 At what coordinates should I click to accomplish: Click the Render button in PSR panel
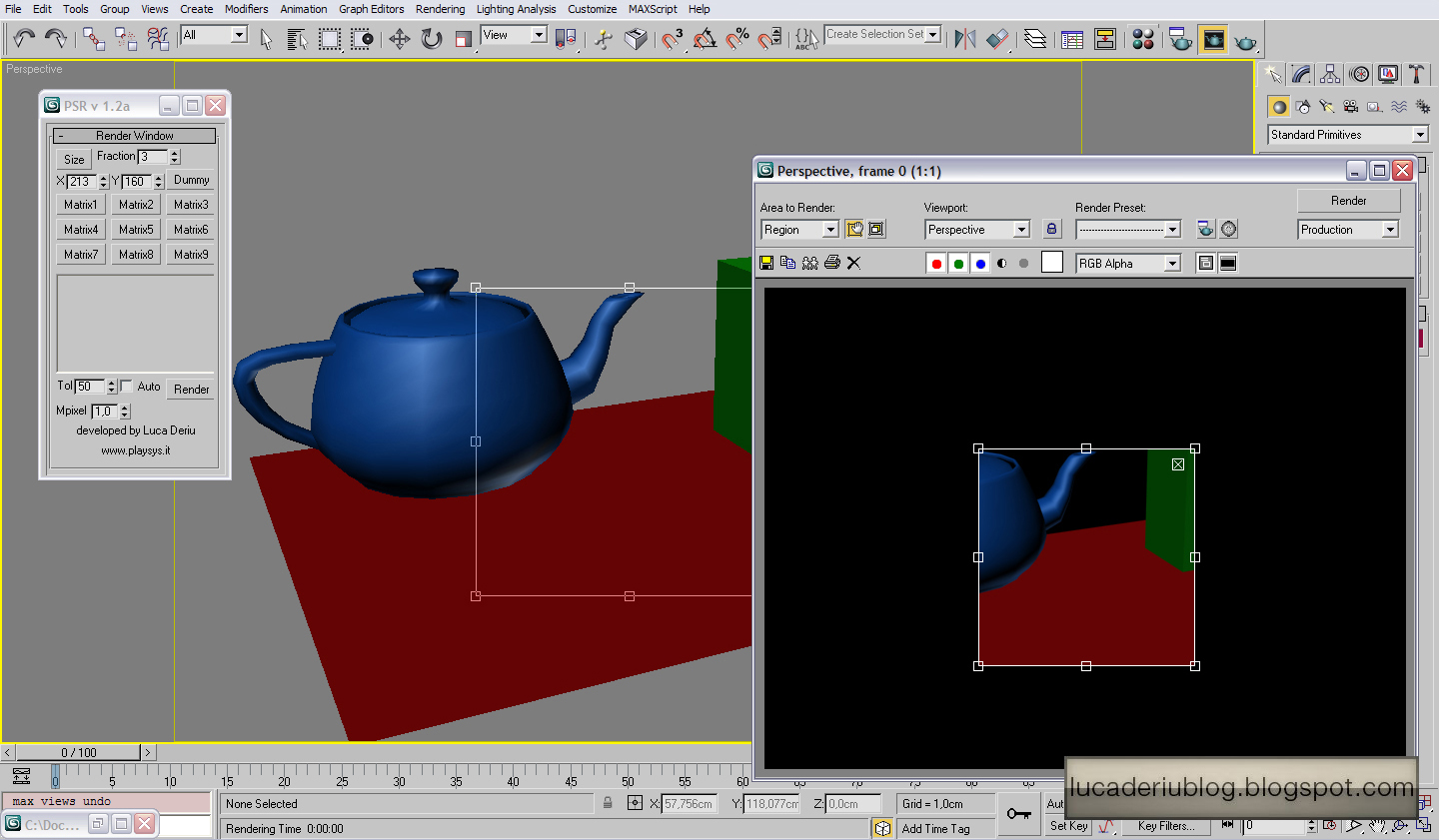[191, 389]
